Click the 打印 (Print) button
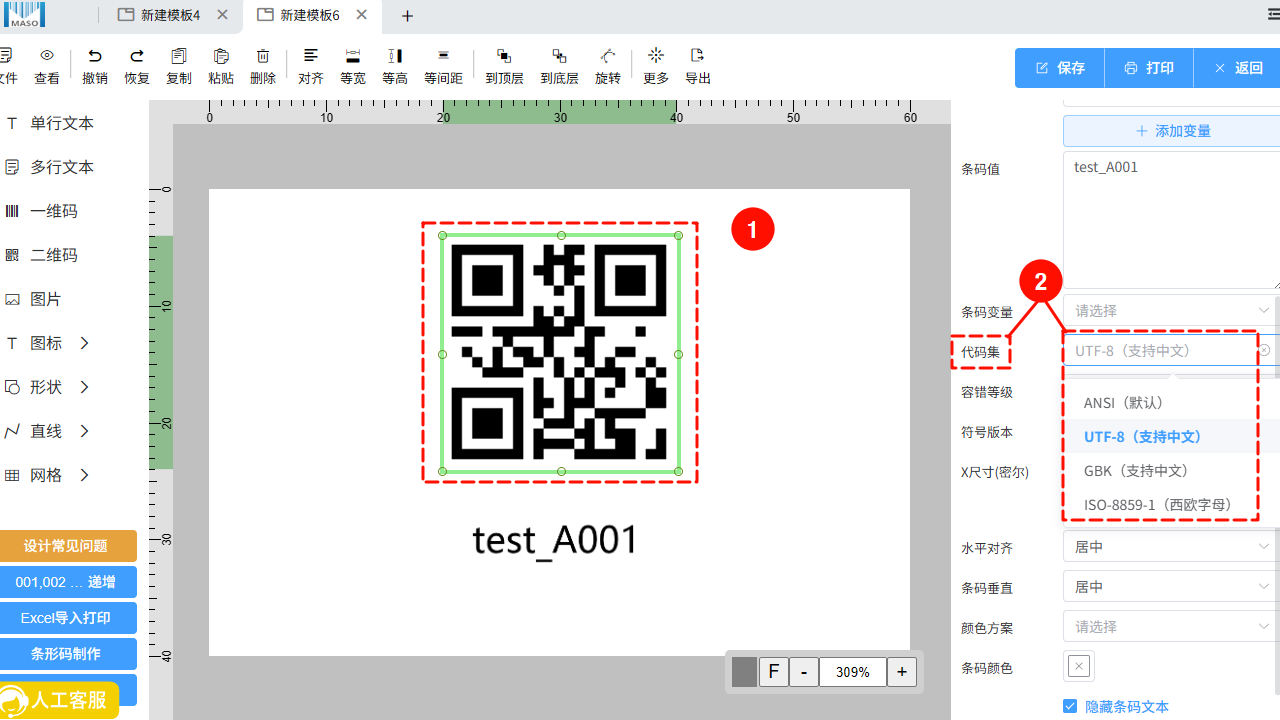1280x720 pixels. [1149, 68]
